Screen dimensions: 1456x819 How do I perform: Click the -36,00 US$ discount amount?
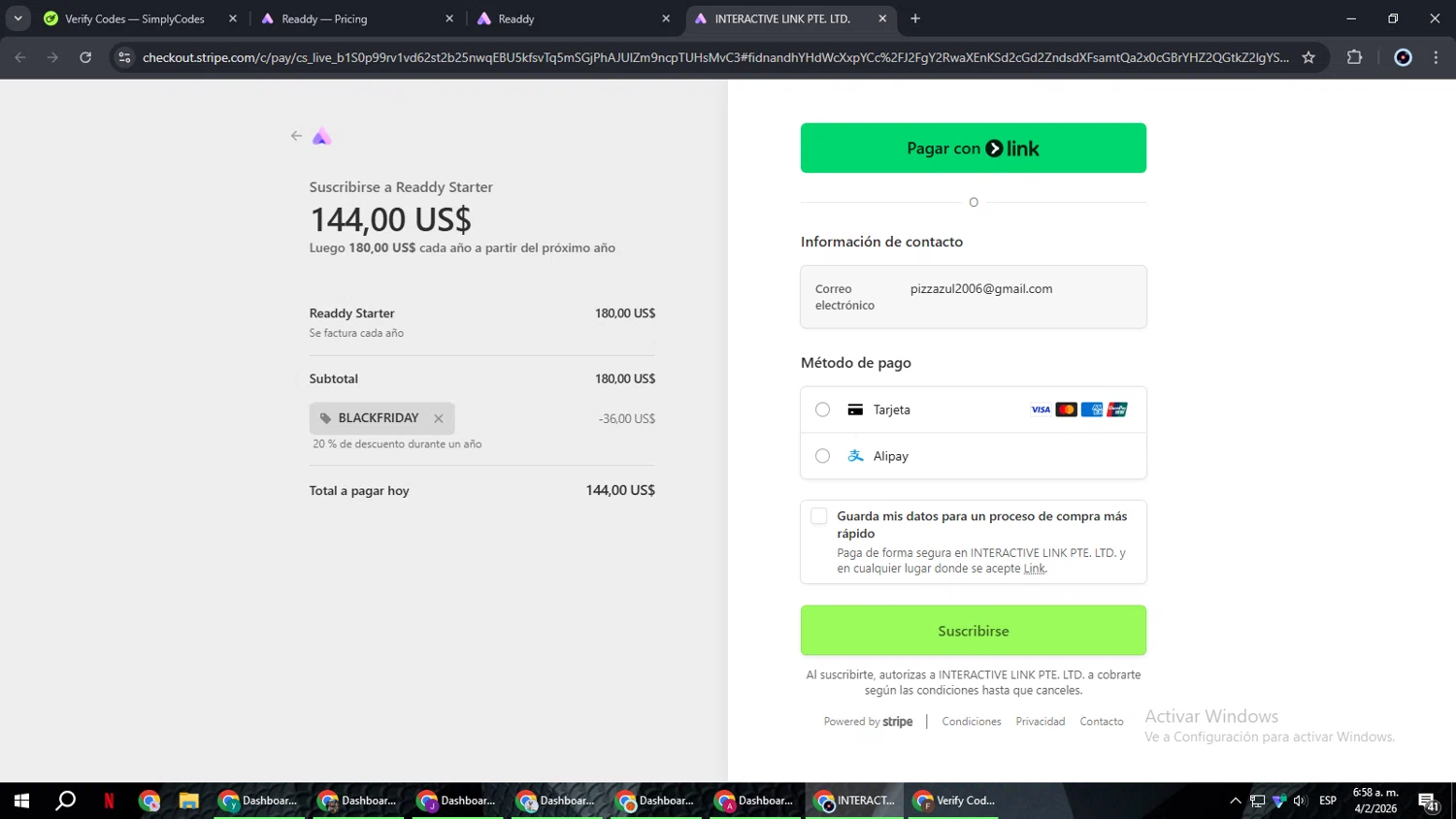pos(627,419)
